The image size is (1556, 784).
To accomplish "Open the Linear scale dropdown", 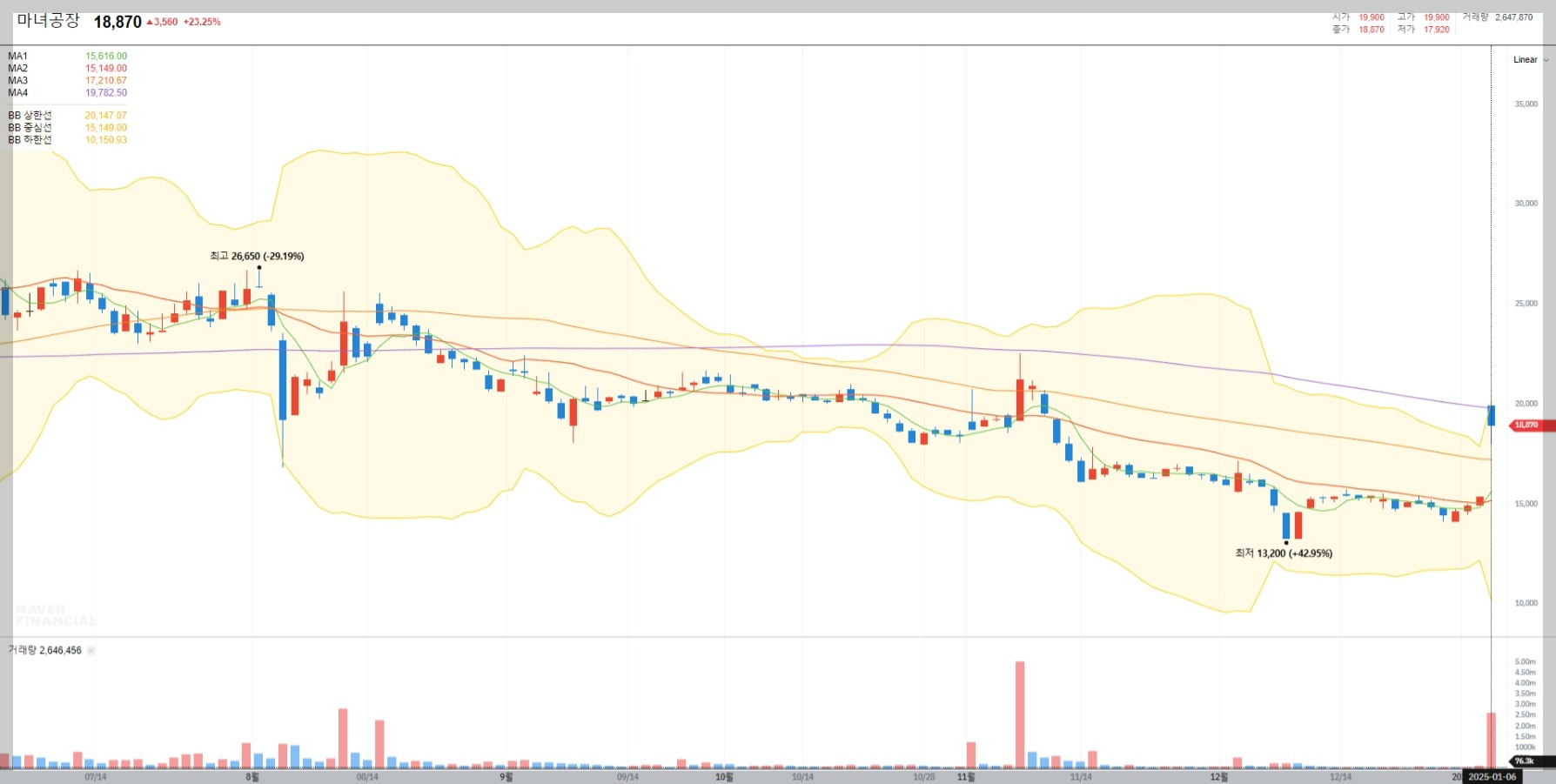I will point(1531,60).
